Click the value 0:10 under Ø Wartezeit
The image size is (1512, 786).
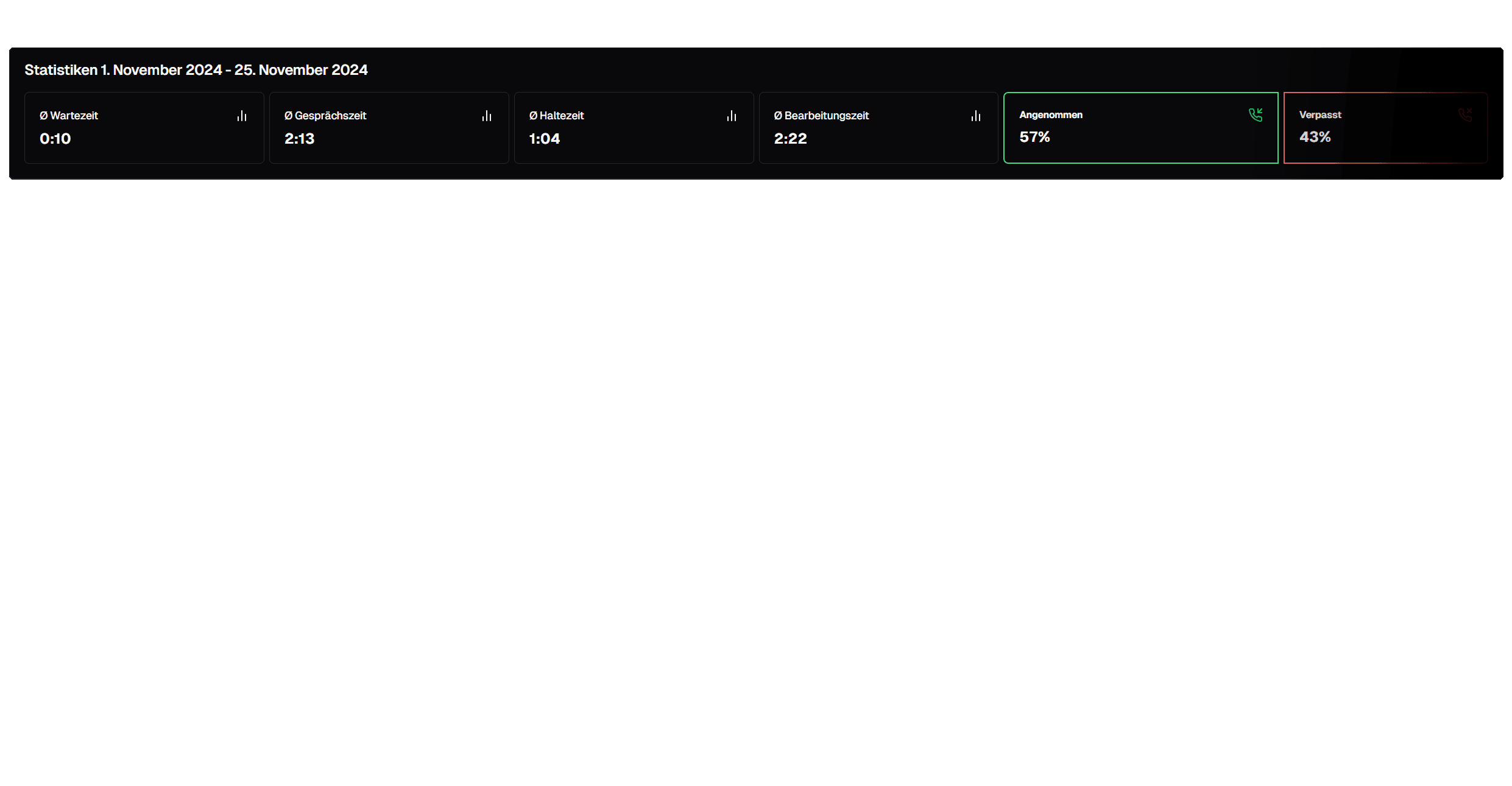click(55, 139)
